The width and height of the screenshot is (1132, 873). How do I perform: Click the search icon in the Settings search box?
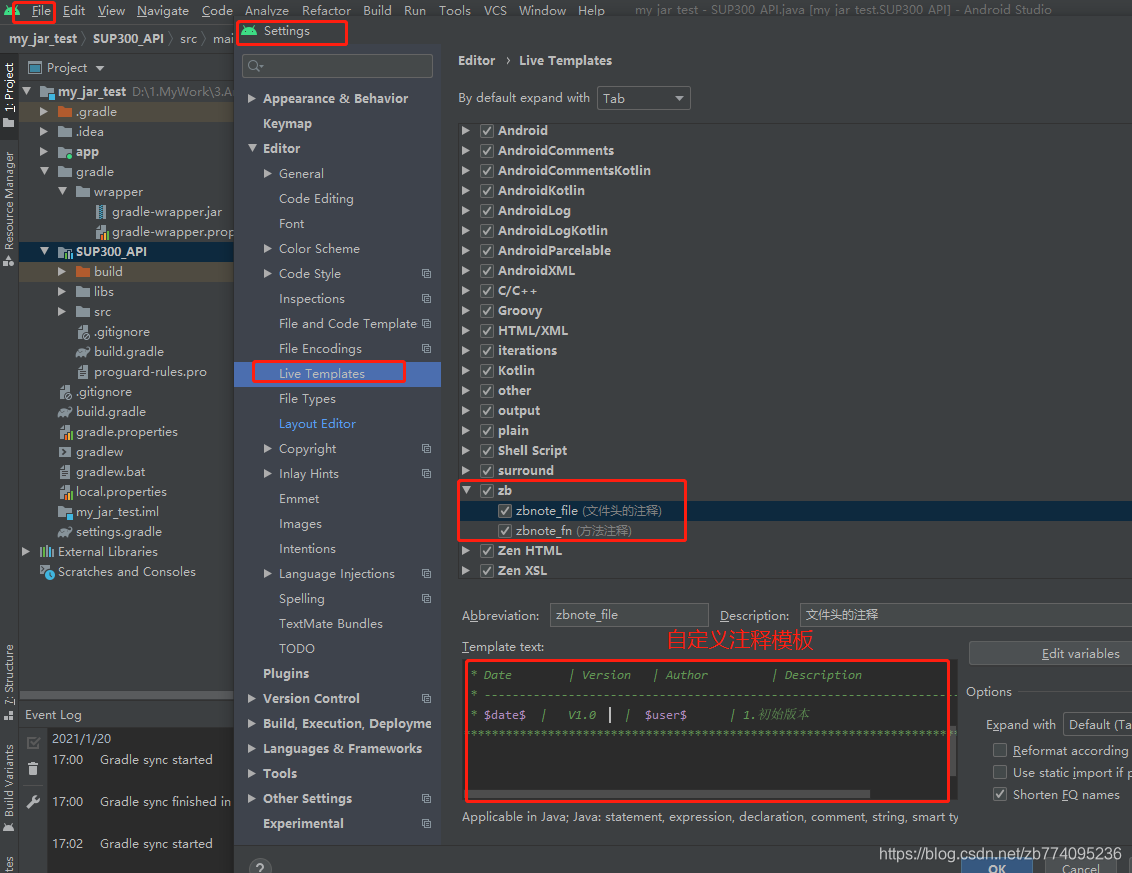pyautogui.click(x=255, y=66)
